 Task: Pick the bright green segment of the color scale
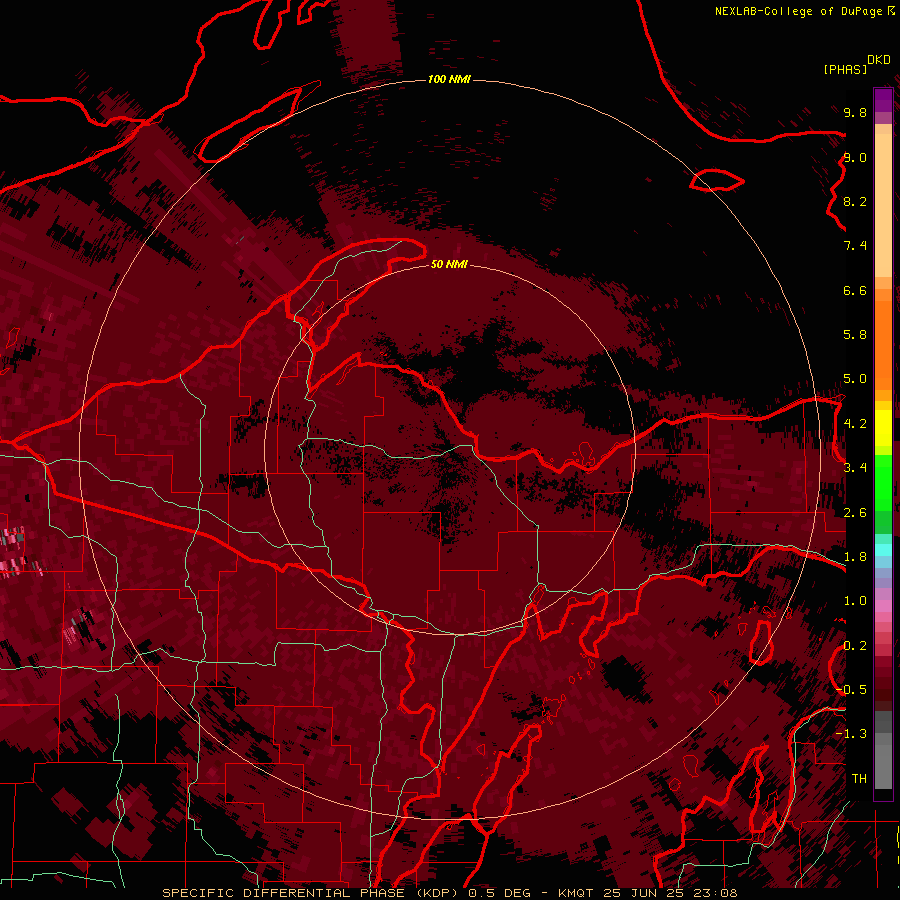click(x=883, y=482)
